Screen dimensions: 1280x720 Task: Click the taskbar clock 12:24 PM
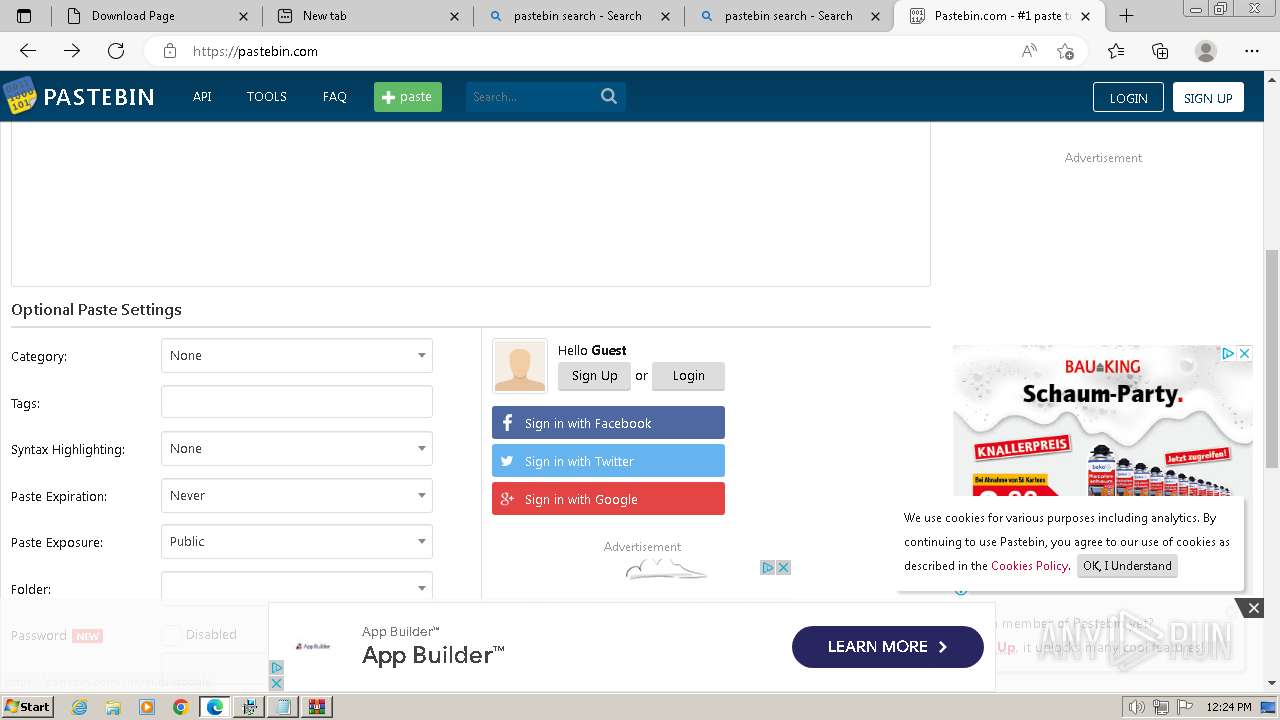click(1229, 707)
